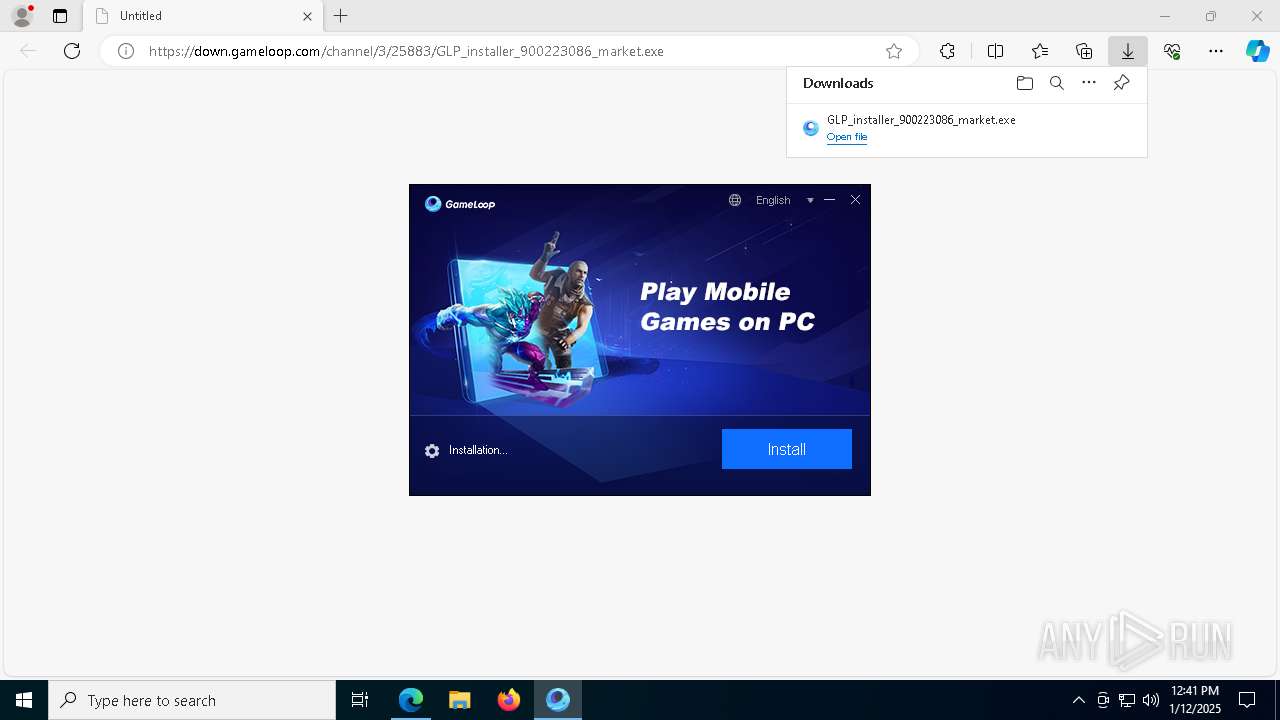Screen dimensions: 1280x720
Task: Open Browser essentials heart icon
Action: pos(1172,51)
